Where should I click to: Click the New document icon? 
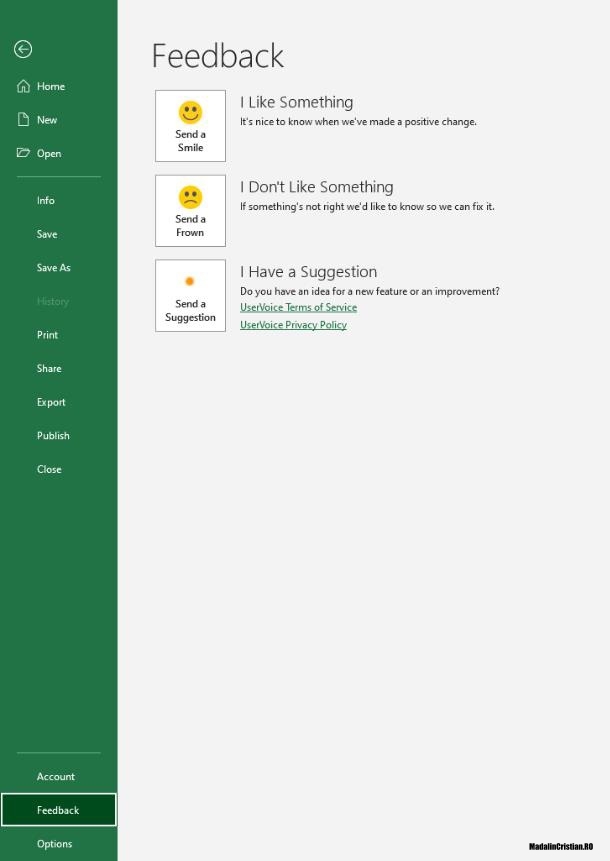pyautogui.click(x=23, y=120)
